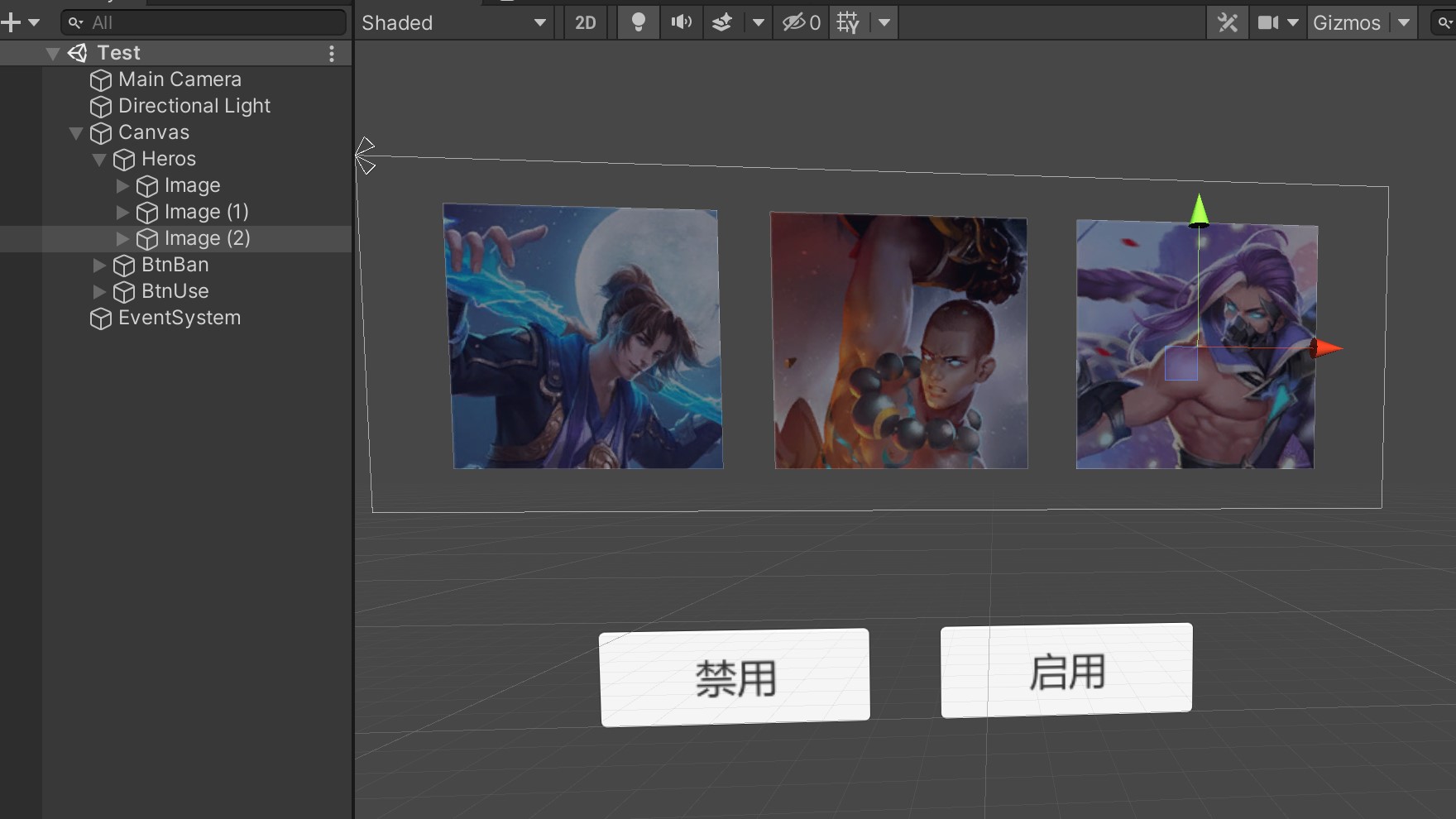1456x819 pixels.
Task: Toggle hidden objects visibility (eye 0) icon
Action: 801,22
